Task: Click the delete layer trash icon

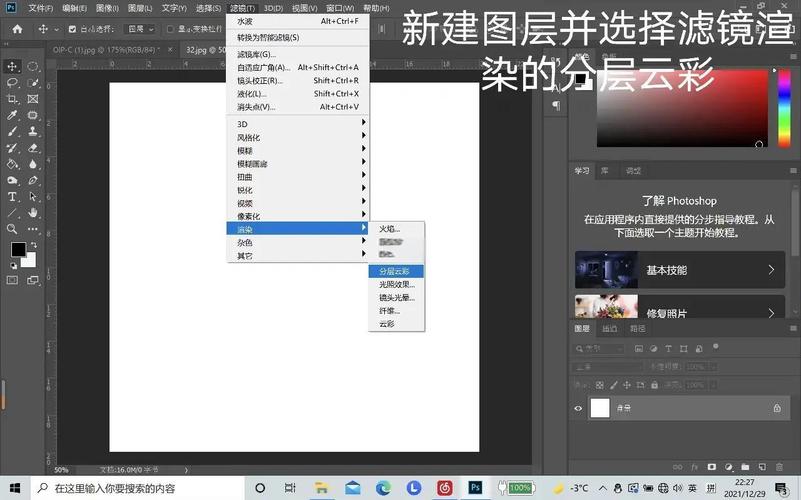Action: 779,467
